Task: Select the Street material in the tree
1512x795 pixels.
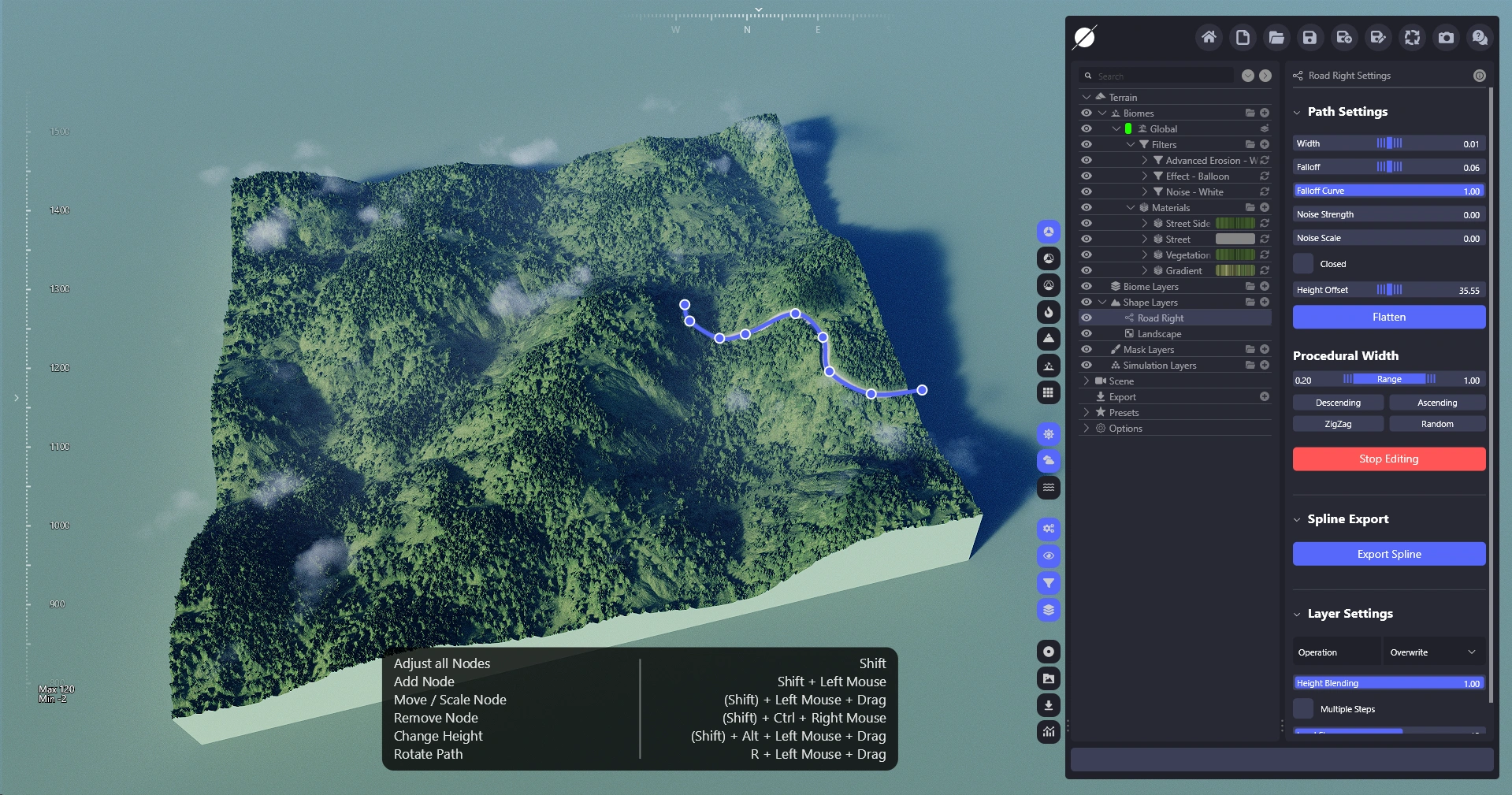Action: 1178,240
